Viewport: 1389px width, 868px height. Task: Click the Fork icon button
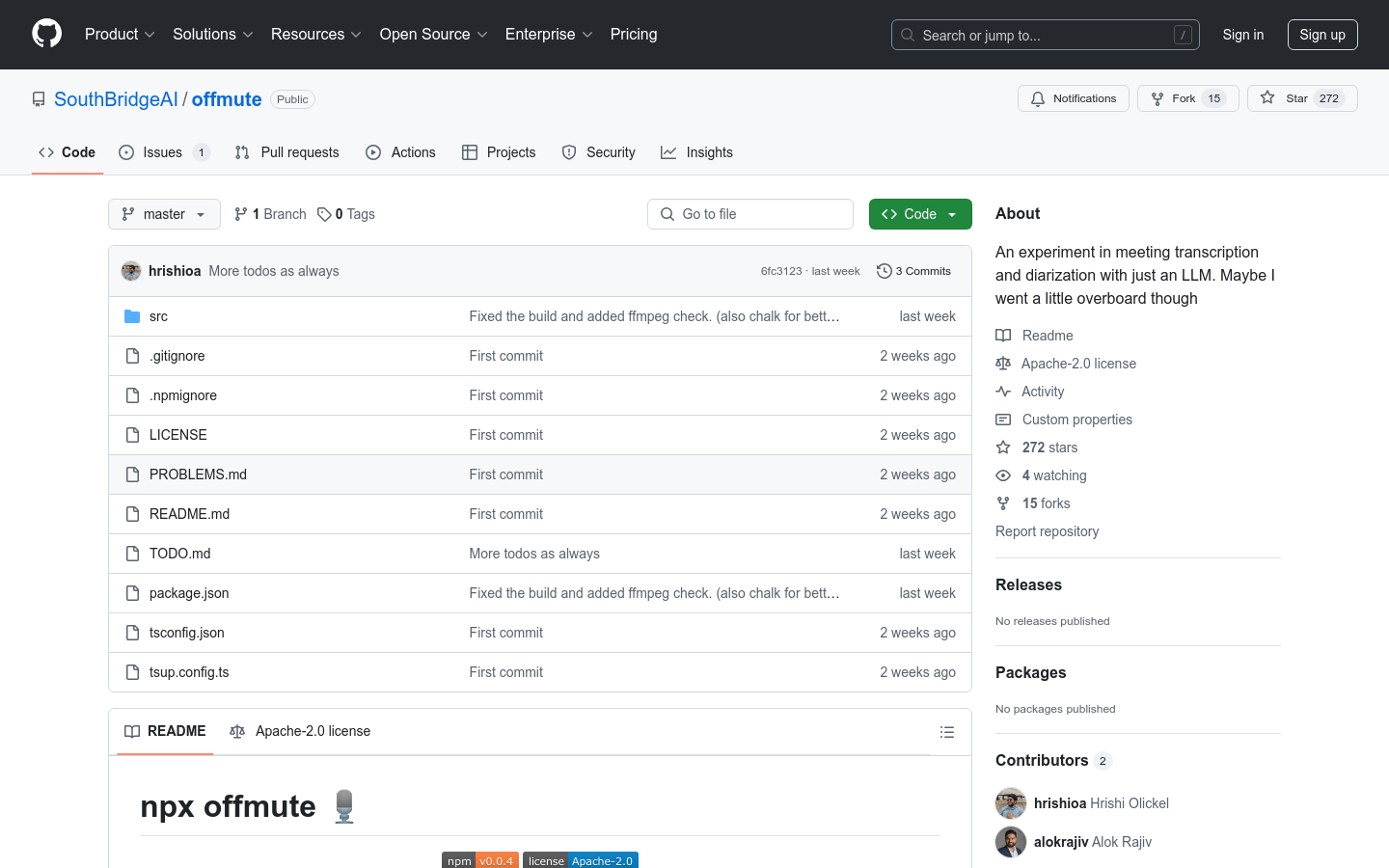tap(1187, 98)
